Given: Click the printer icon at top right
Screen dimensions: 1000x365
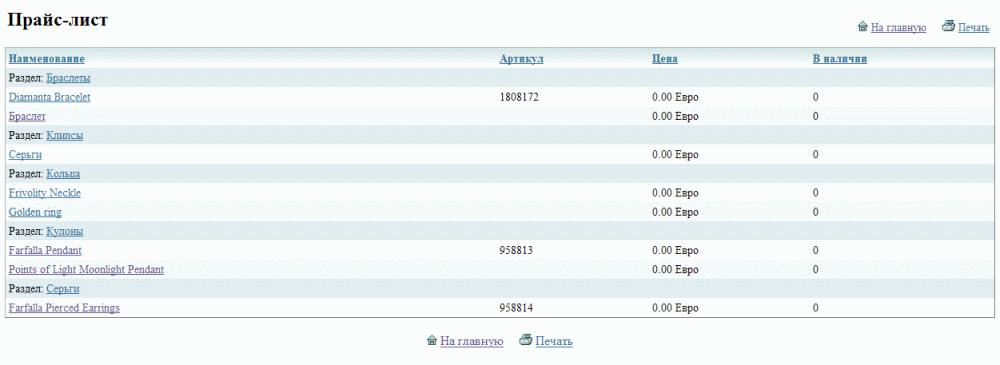Looking at the screenshot, I should 948,26.
